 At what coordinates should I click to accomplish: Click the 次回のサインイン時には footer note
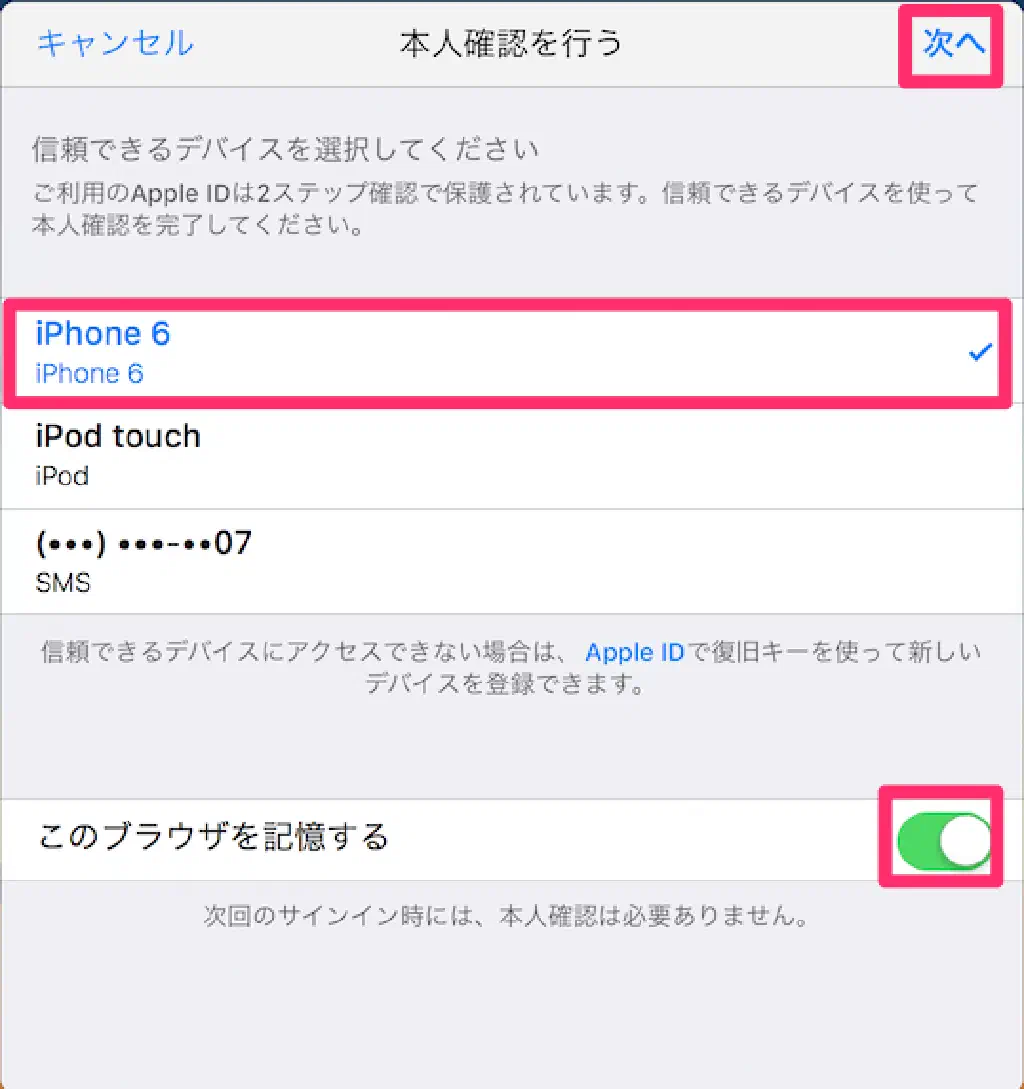(506, 915)
